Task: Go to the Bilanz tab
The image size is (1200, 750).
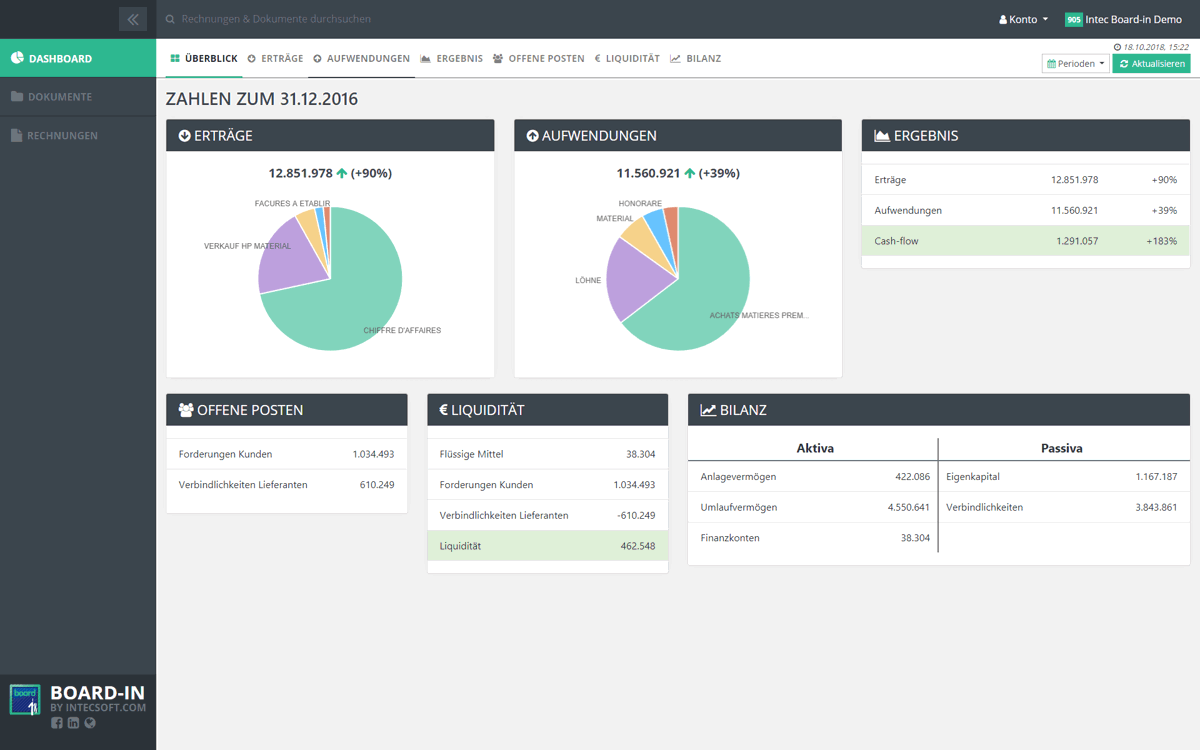Action: (696, 59)
